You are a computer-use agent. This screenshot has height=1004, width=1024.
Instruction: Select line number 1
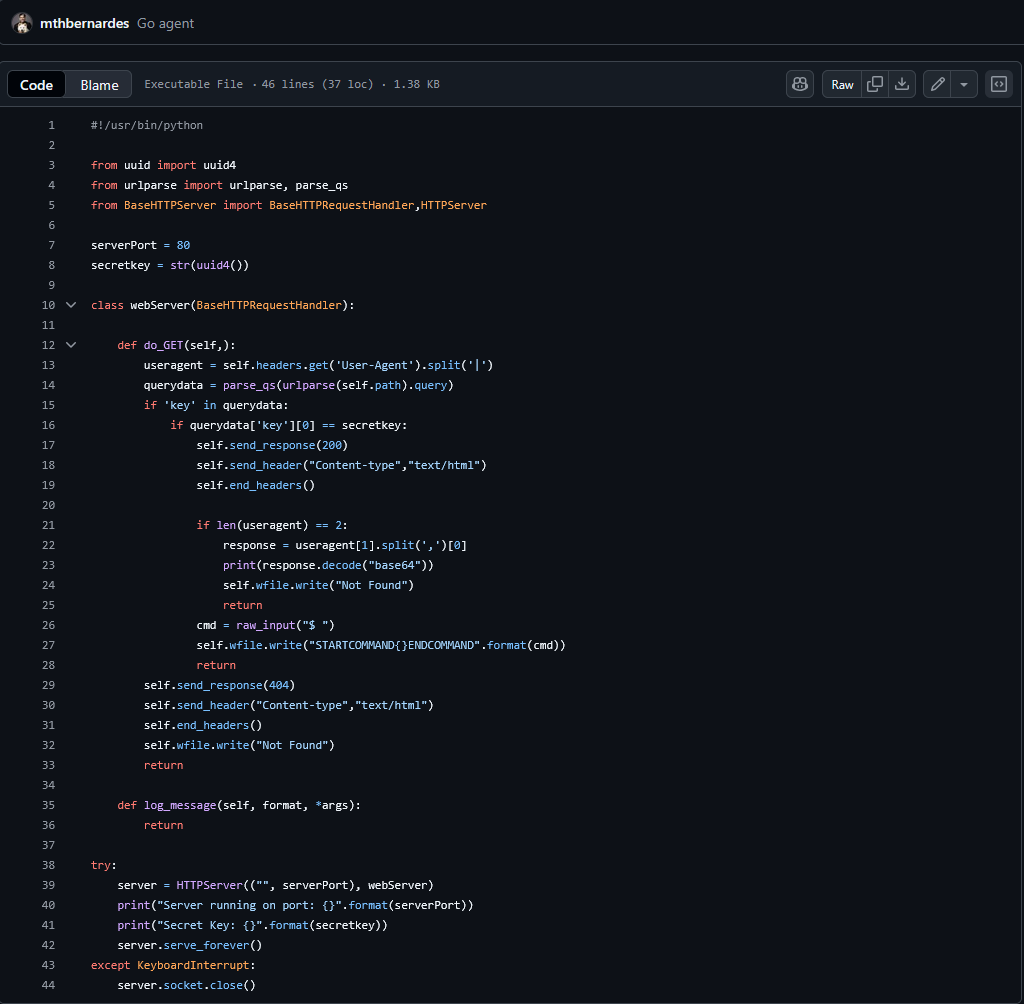click(x=51, y=125)
